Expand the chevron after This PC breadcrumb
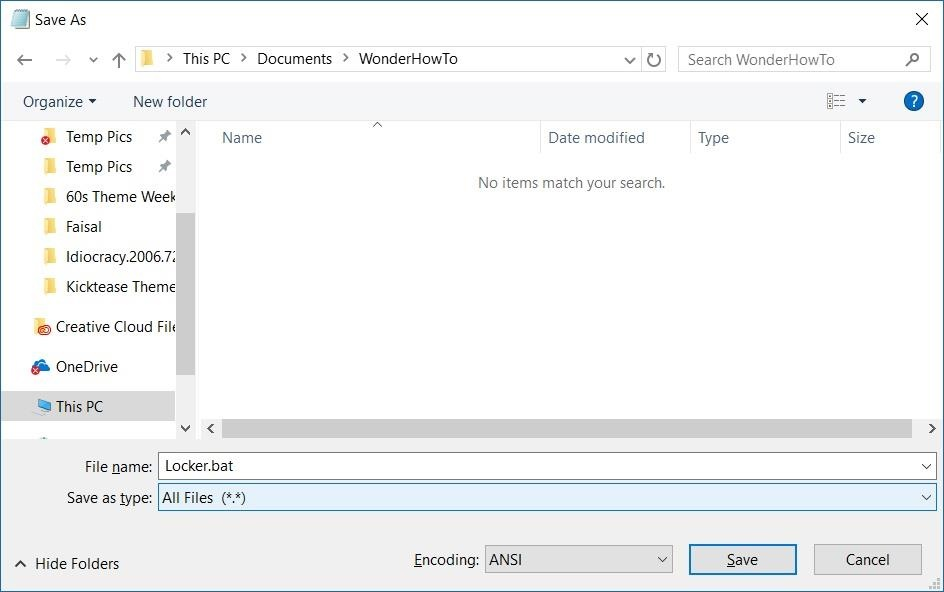 tap(244, 58)
